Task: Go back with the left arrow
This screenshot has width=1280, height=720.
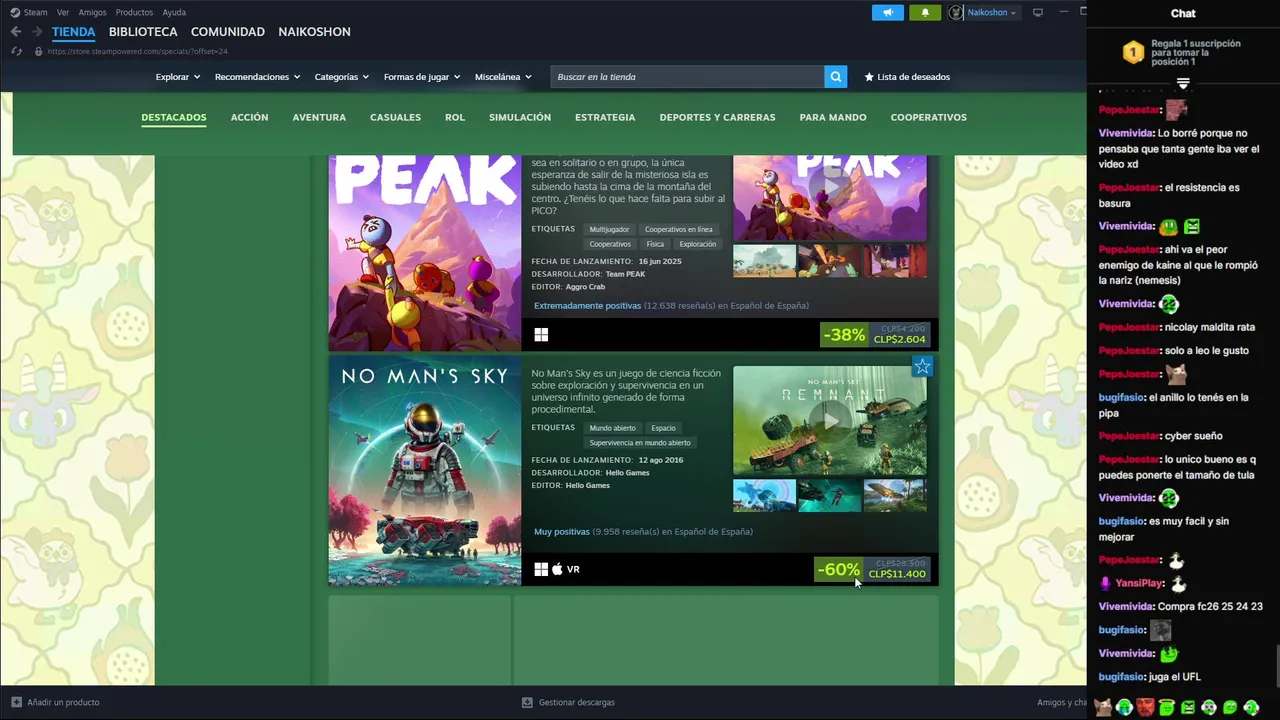Action: (16, 32)
